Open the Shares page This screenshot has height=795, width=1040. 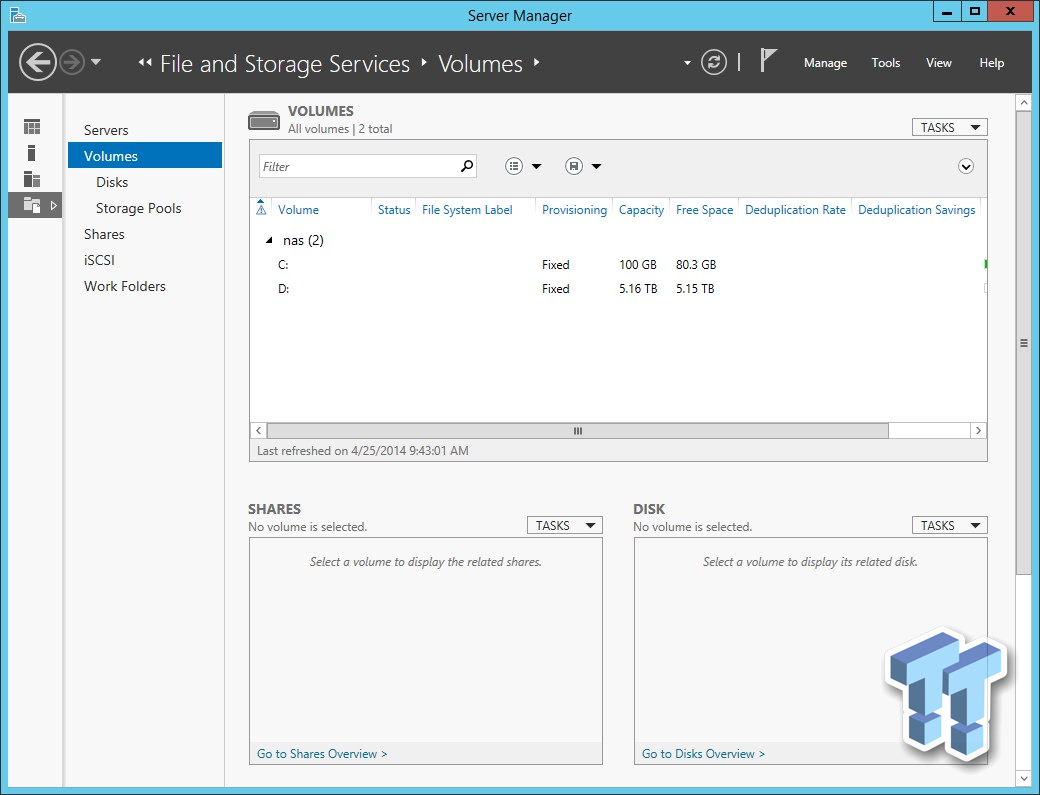[x=104, y=234]
